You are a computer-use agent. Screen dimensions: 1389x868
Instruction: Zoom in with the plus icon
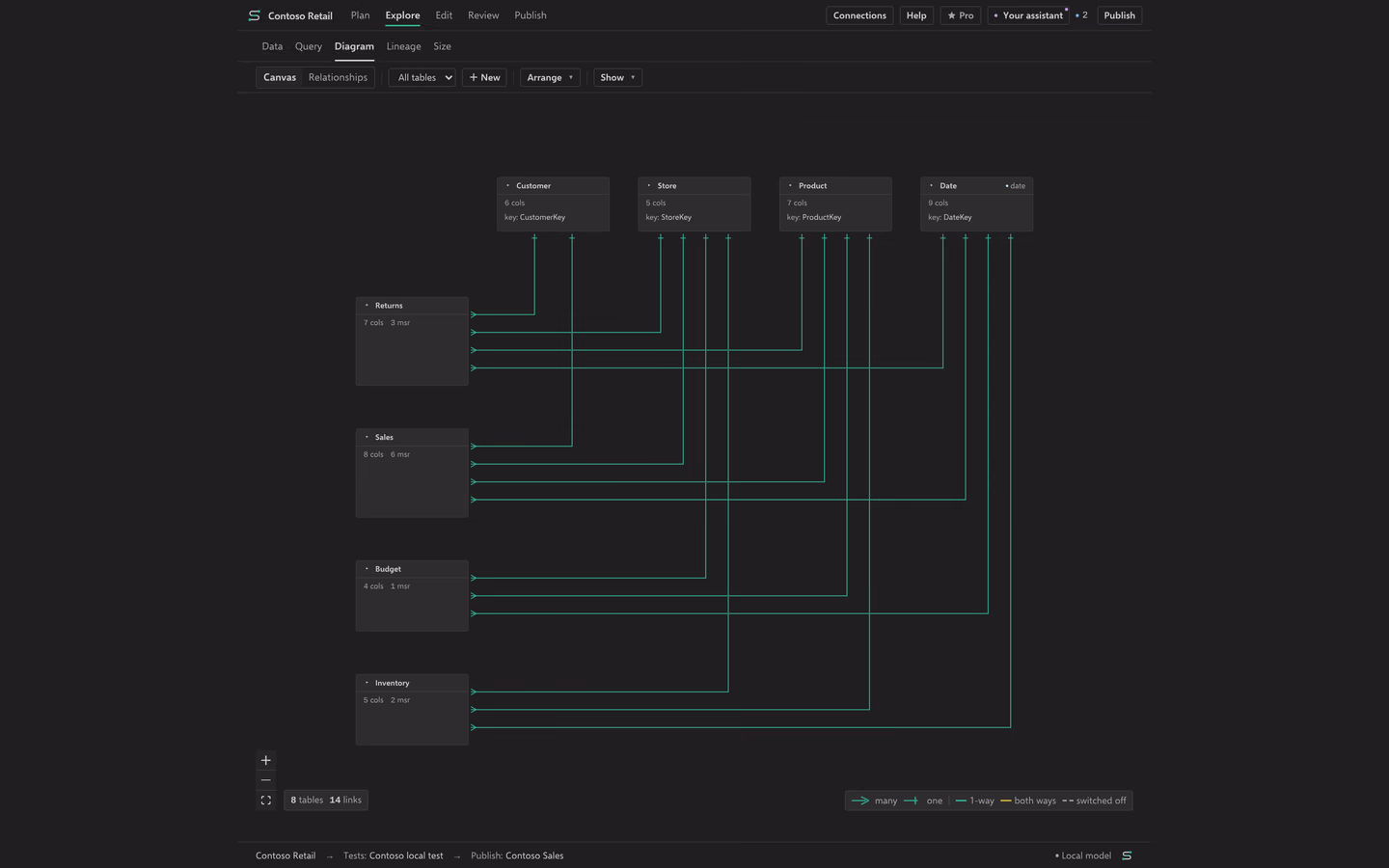tap(266, 760)
